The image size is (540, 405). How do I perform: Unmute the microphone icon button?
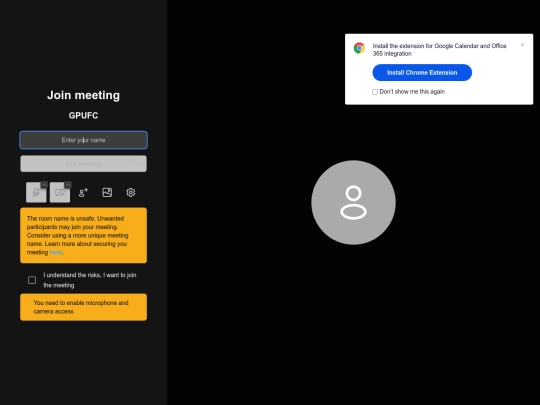click(x=36, y=193)
